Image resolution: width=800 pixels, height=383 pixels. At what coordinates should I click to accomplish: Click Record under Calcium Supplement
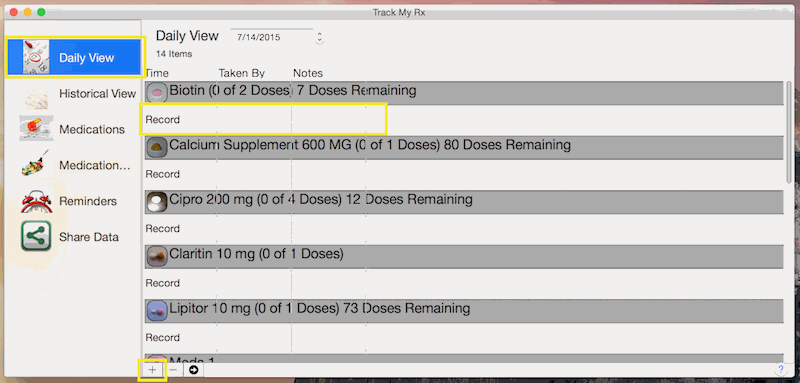pyautogui.click(x=163, y=174)
